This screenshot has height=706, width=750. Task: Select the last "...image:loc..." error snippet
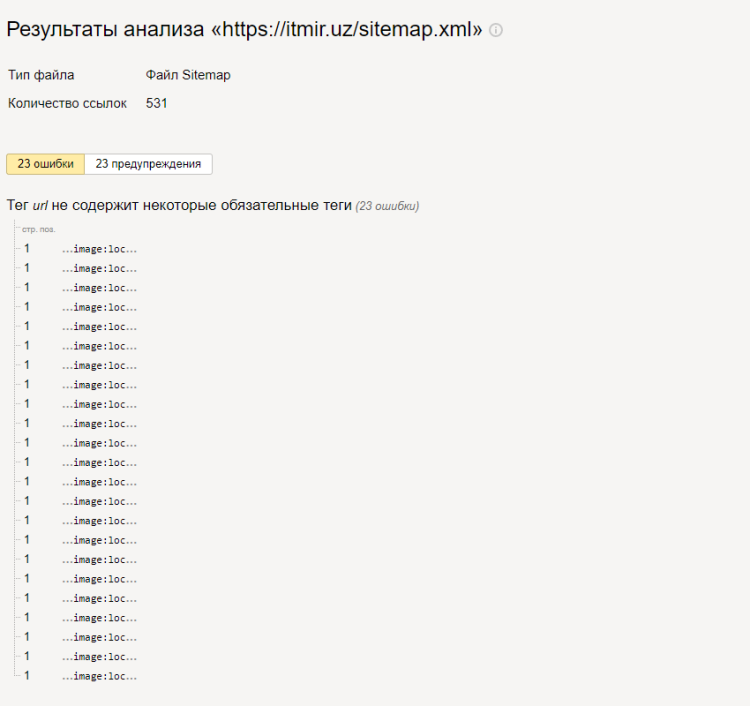pos(99,677)
